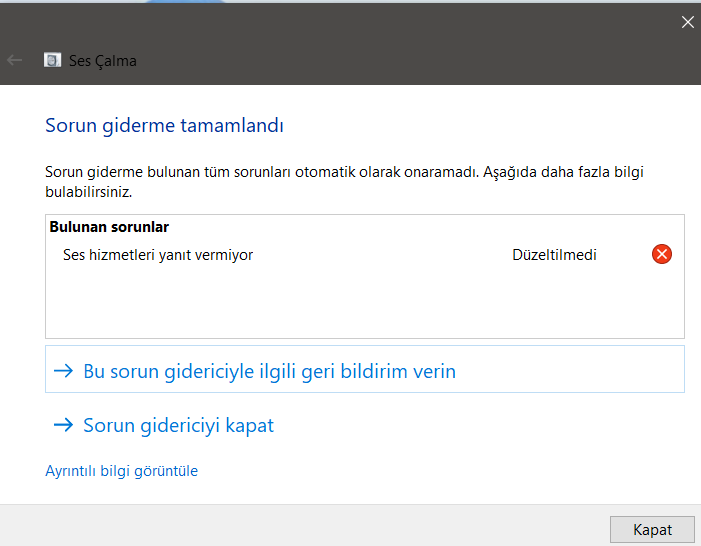
Task: Close the window with the top-right X
Action: [x=687, y=22]
